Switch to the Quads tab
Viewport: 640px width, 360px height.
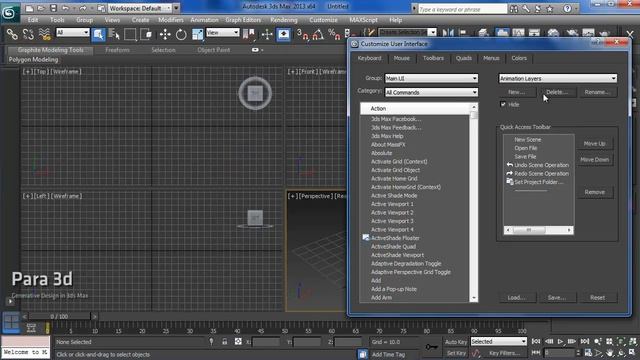pyautogui.click(x=464, y=58)
